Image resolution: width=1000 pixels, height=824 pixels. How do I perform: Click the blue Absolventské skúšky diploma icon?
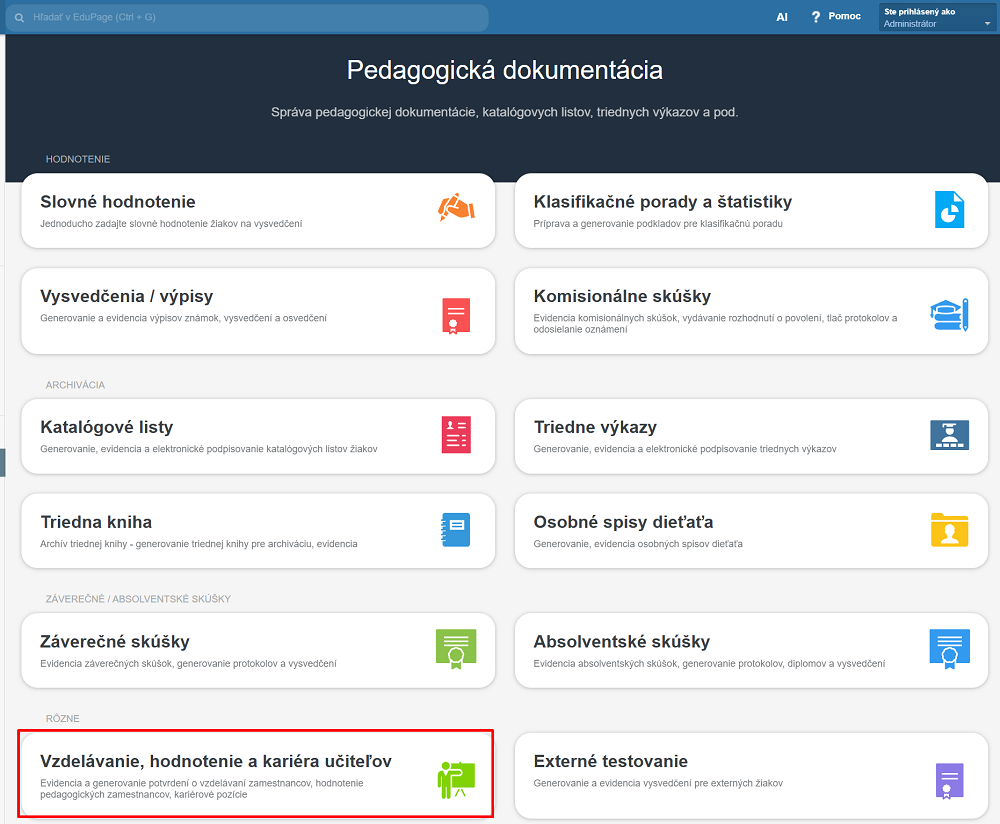pos(948,648)
